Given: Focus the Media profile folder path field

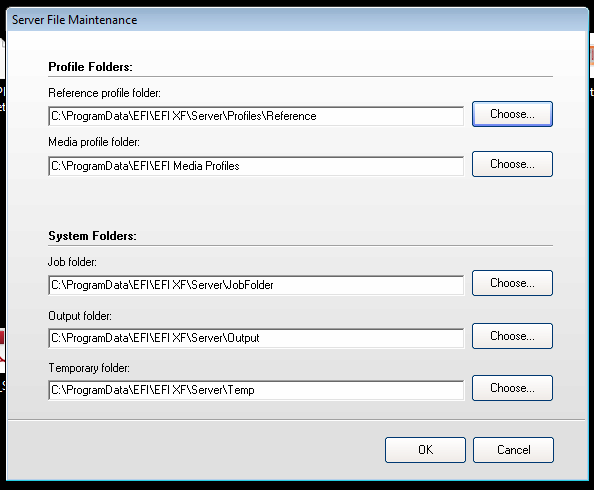Looking at the screenshot, I should click(x=256, y=166).
